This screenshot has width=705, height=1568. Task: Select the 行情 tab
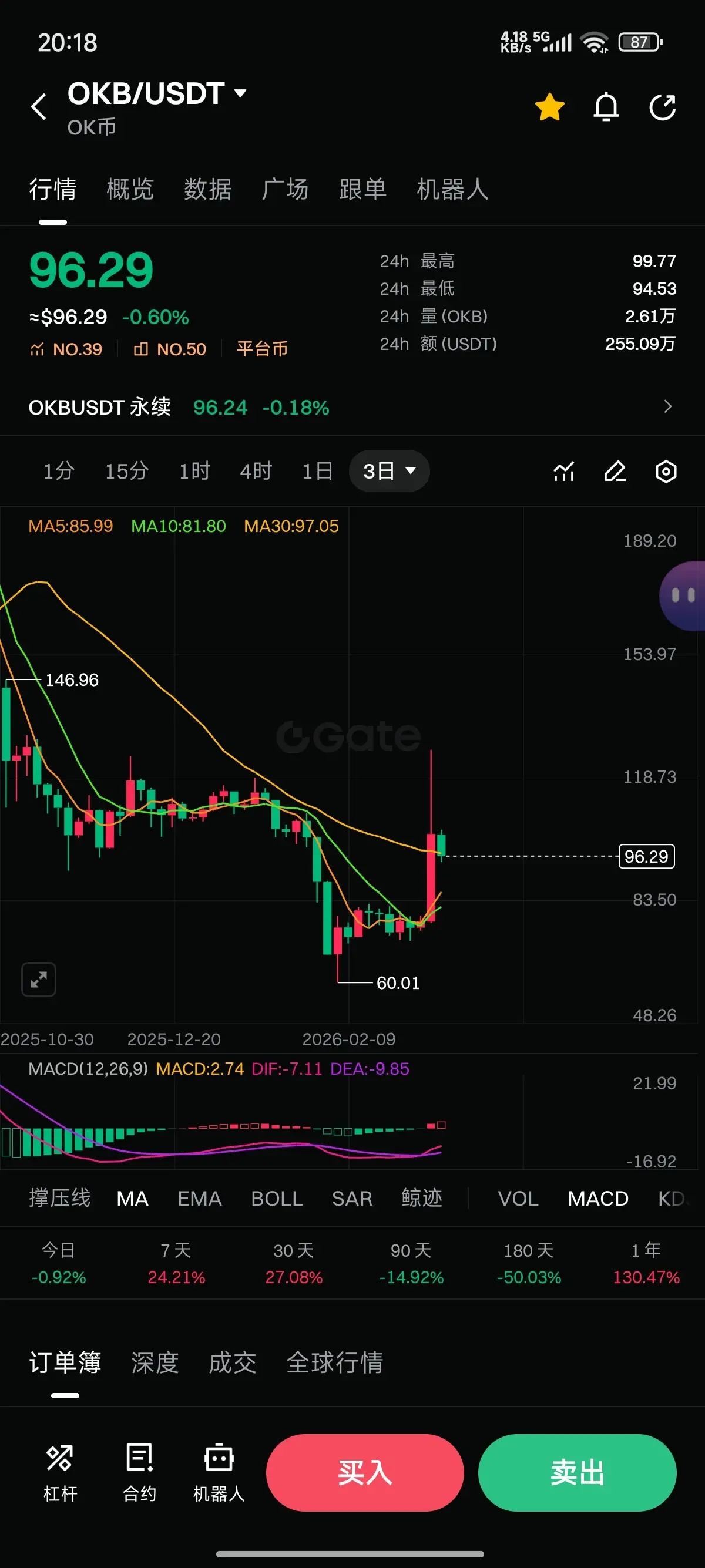point(53,189)
